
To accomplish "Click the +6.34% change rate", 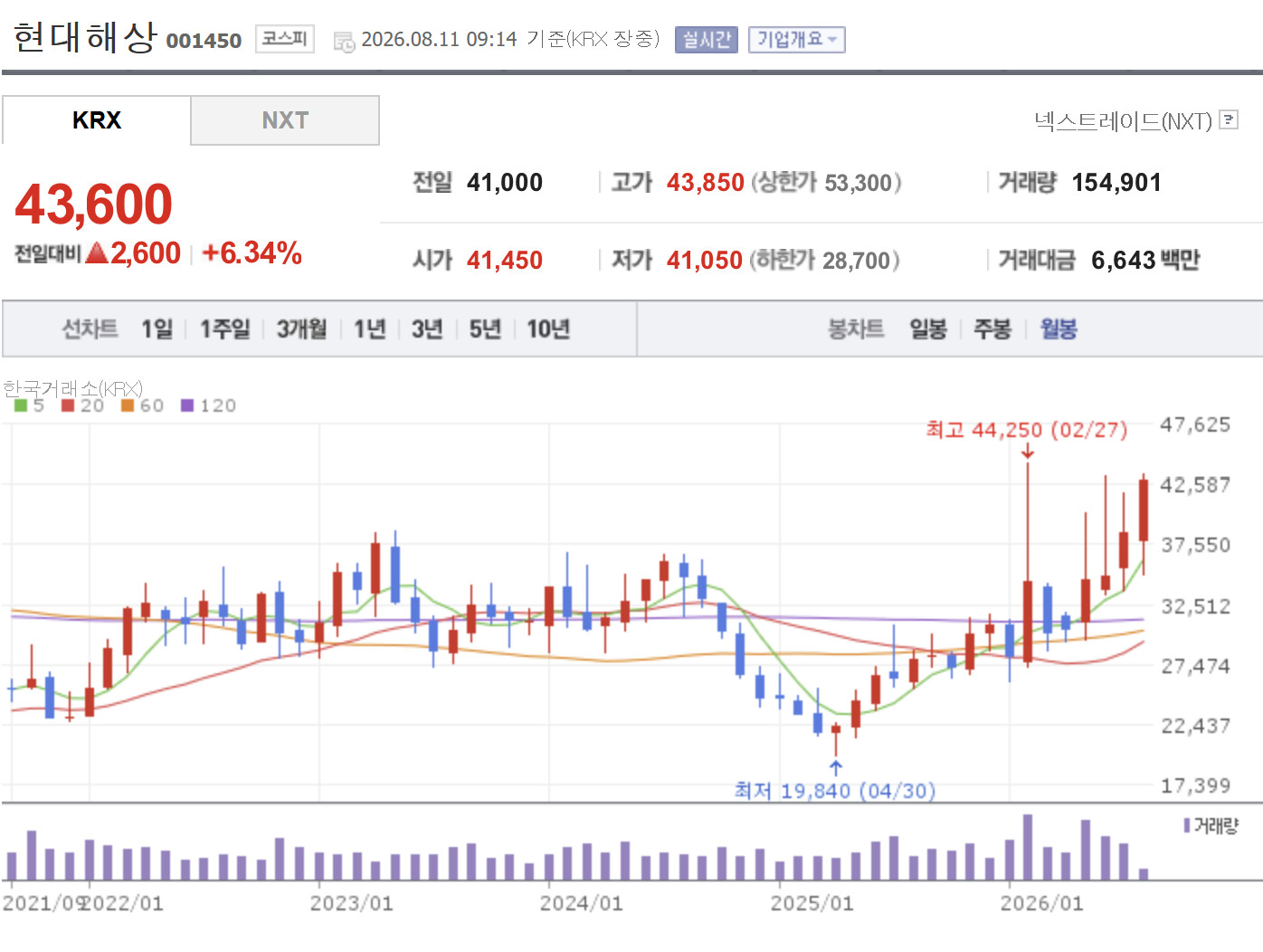I will coord(252,253).
